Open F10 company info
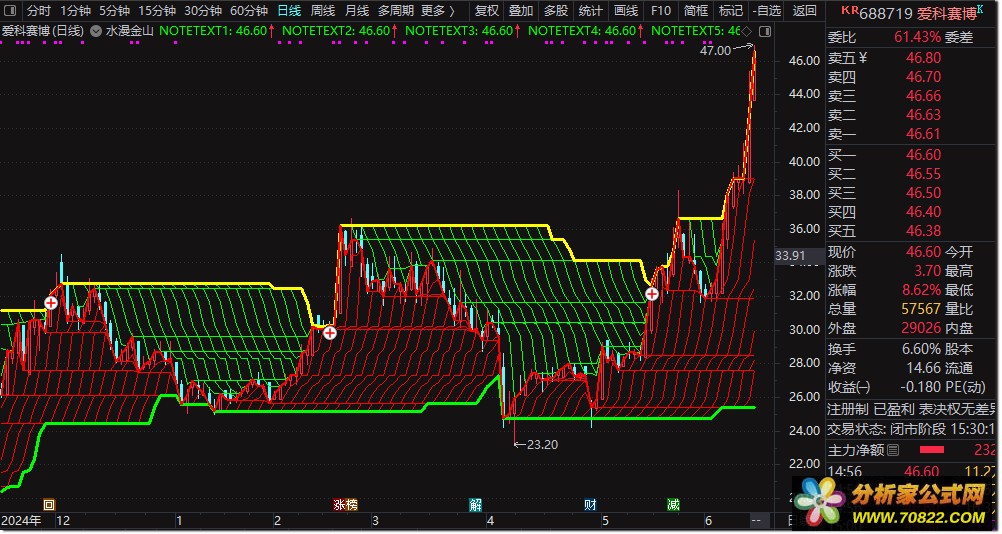The height and width of the screenshot is (534, 1002). pyautogui.click(x=661, y=11)
